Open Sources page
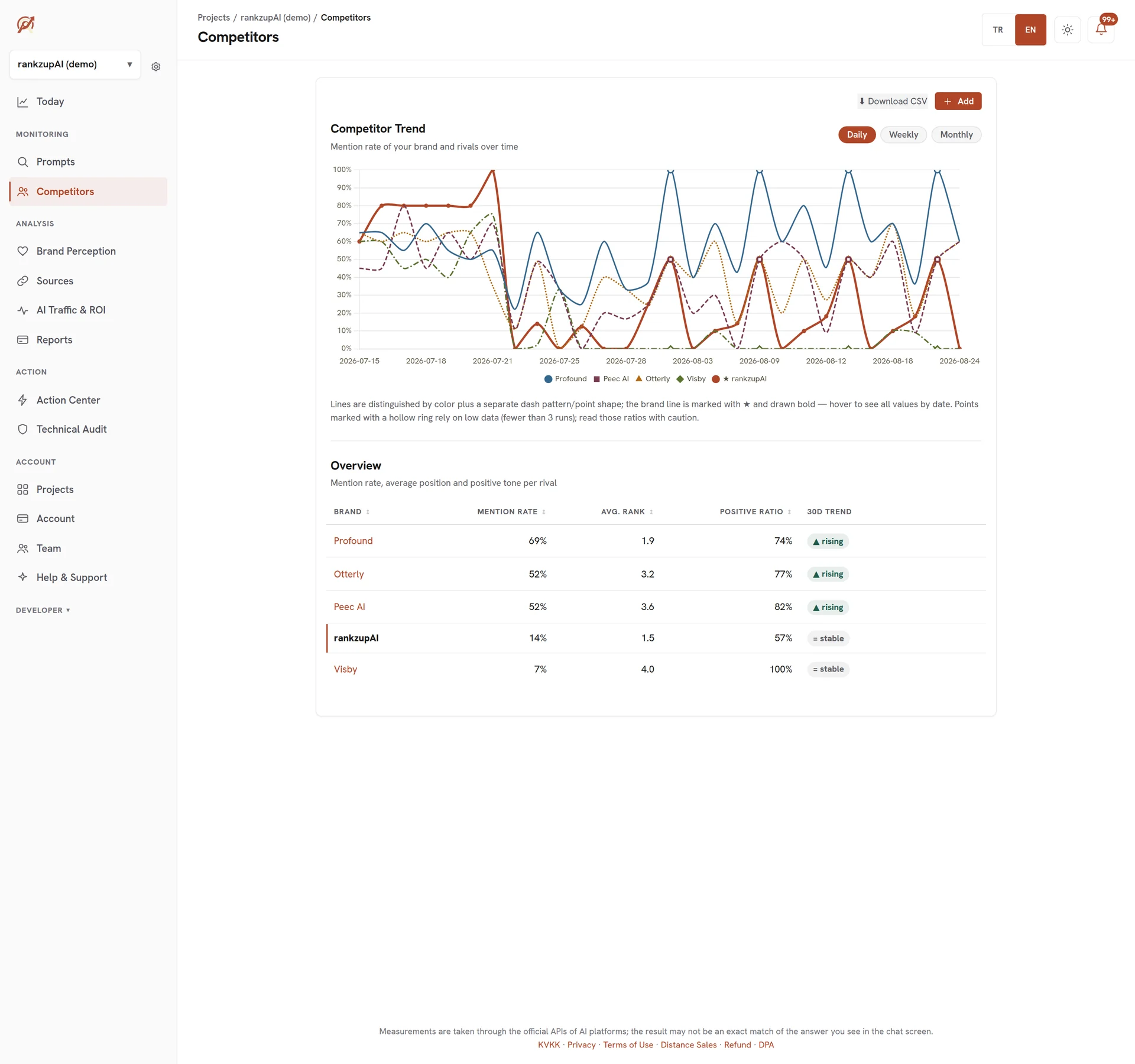Screen dimensions: 1135x1064 click(x=88, y=281)
